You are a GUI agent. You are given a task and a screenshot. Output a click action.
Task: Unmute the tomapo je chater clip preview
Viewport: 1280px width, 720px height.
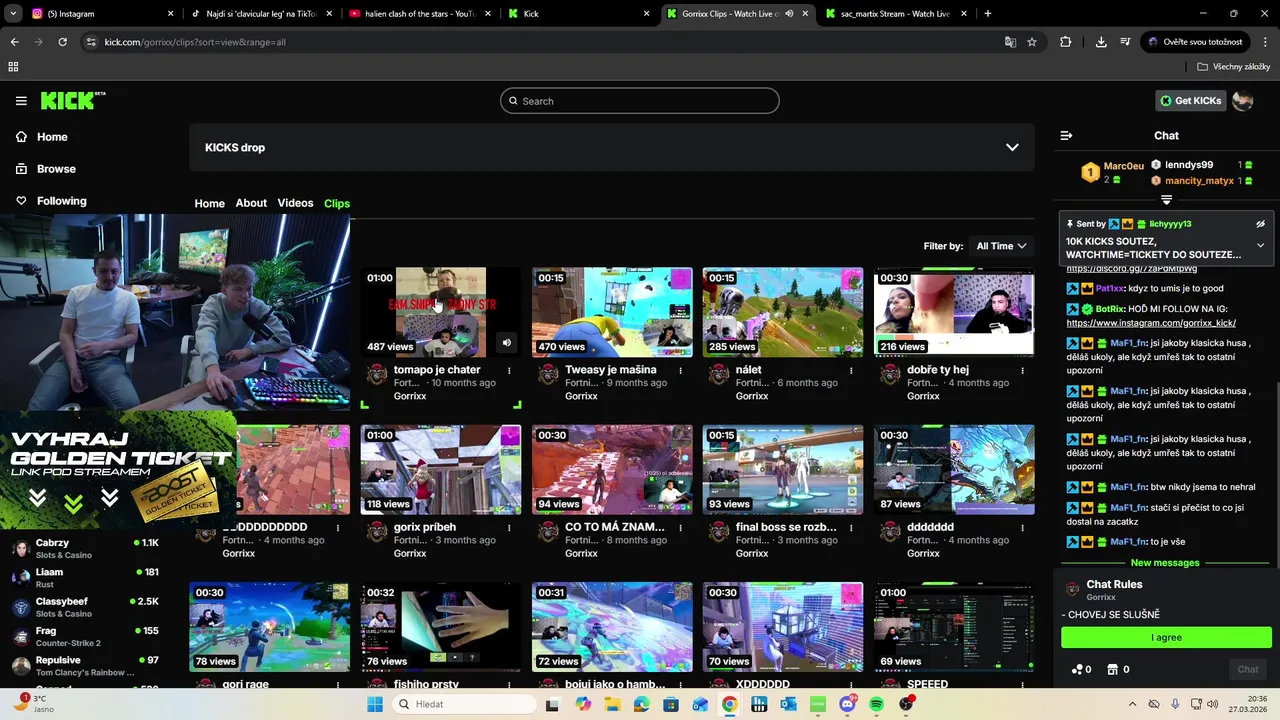[506, 343]
